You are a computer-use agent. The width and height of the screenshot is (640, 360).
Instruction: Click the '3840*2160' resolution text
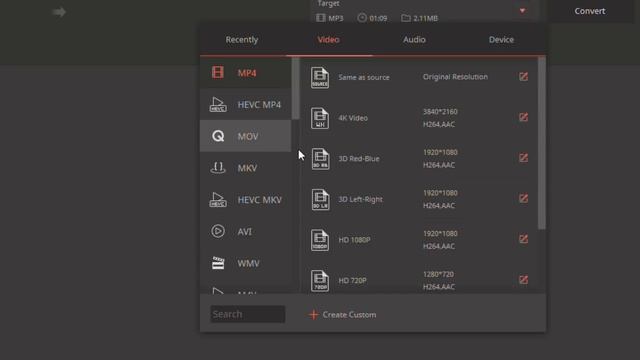[440, 111]
